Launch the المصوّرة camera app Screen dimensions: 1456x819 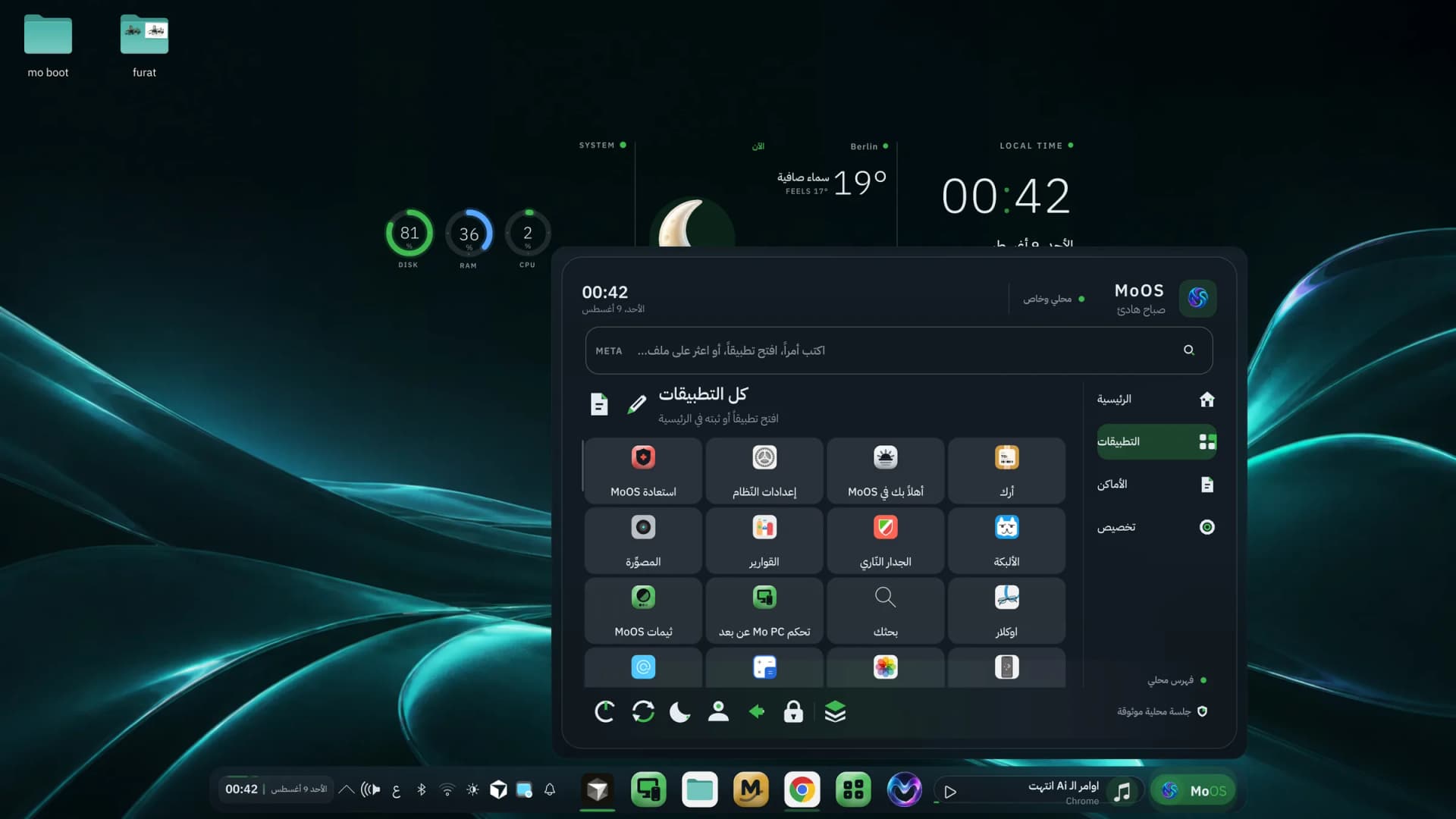643,541
